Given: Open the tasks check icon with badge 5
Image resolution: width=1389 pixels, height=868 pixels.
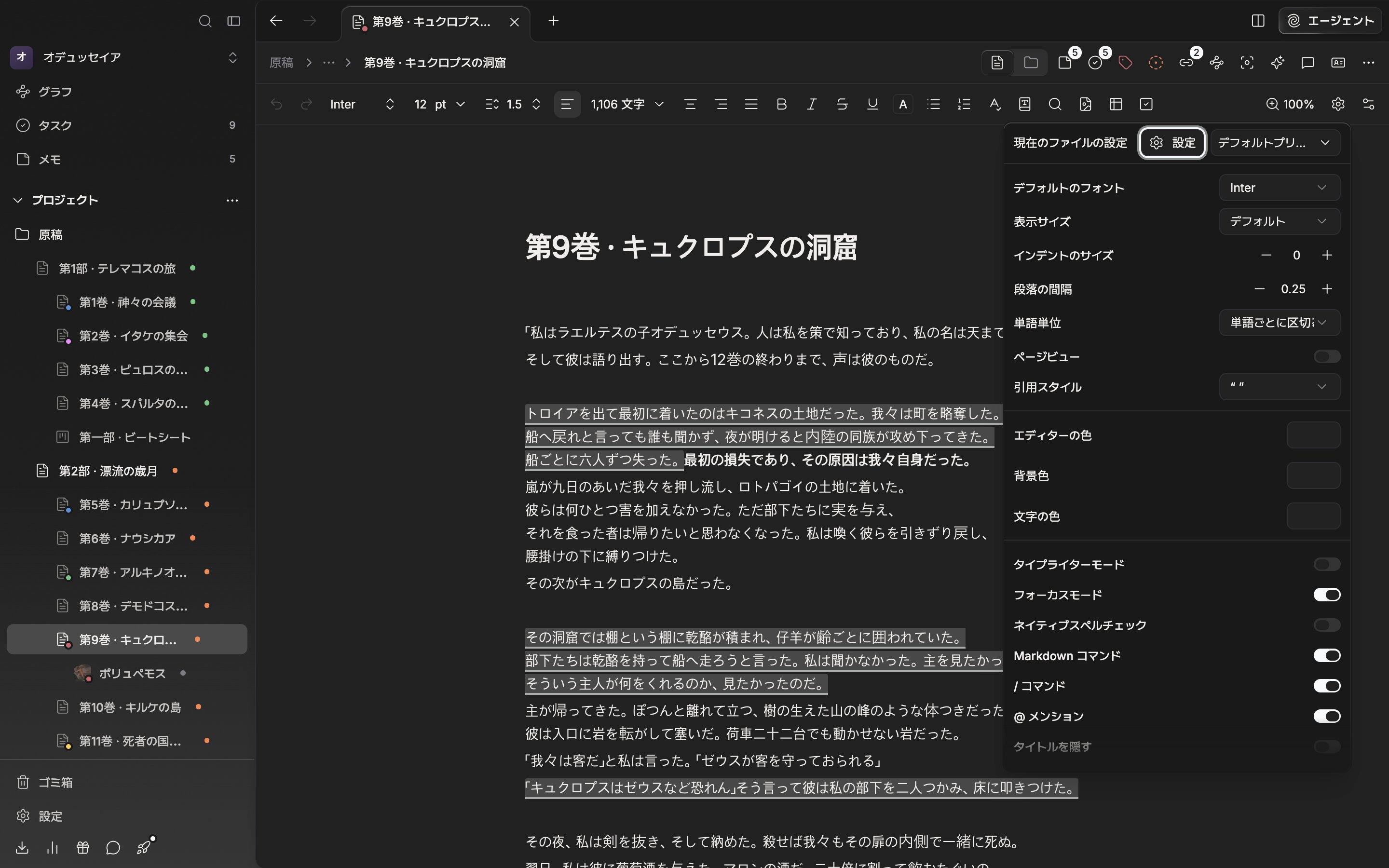Looking at the screenshot, I should [1095, 63].
